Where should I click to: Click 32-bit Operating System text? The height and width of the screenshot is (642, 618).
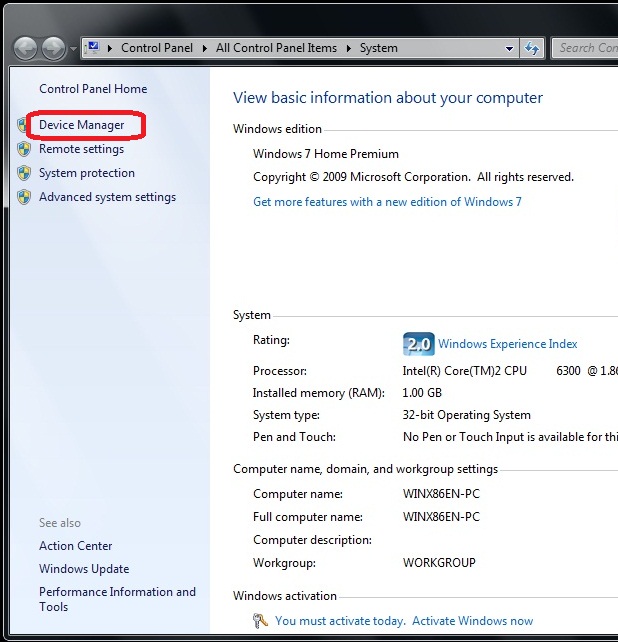(x=466, y=415)
